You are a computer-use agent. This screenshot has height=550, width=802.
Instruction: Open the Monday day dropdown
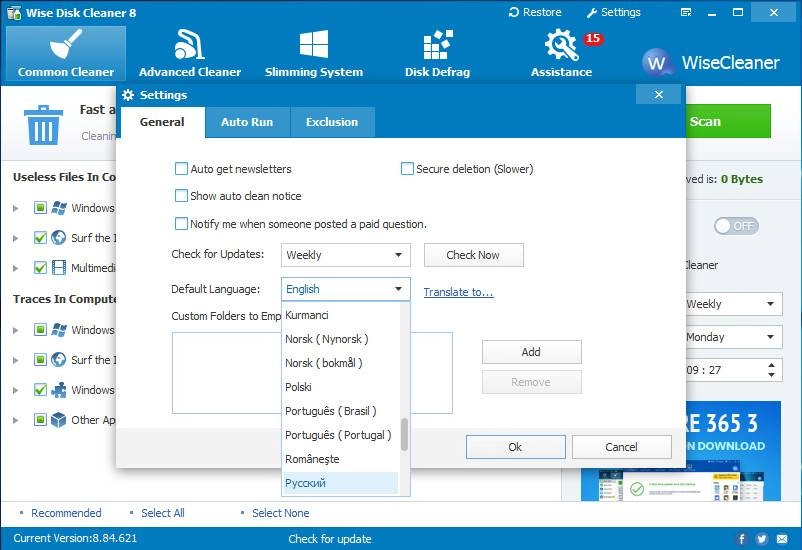pyautogui.click(x=733, y=337)
